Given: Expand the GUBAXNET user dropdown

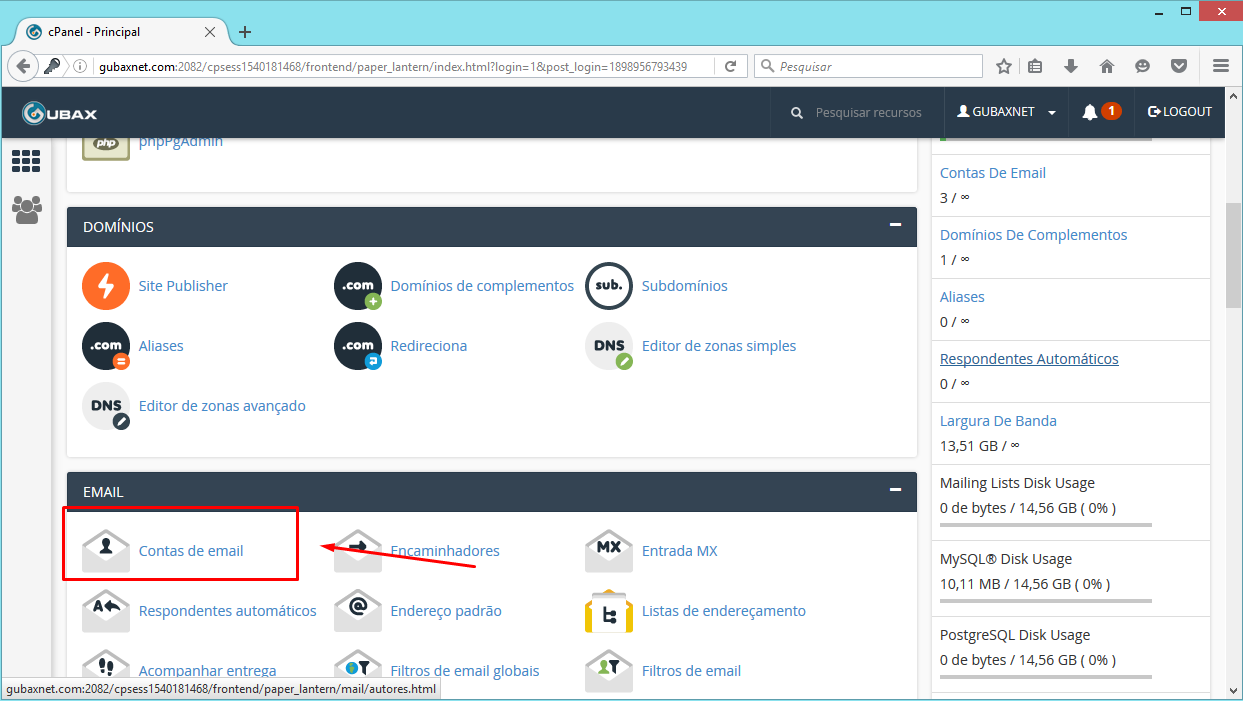Looking at the screenshot, I should [1007, 112].
